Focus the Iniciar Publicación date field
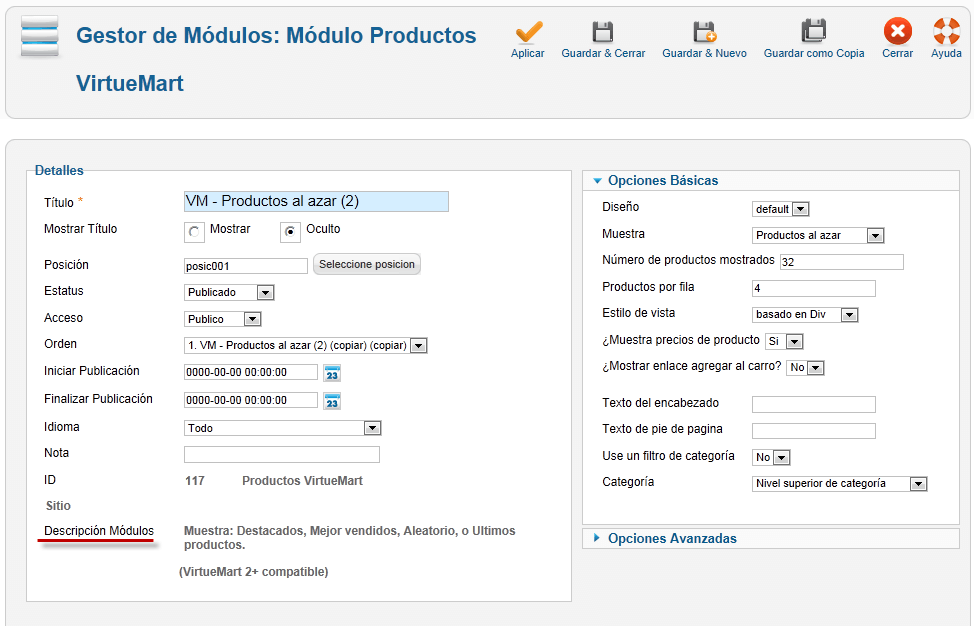This screenshot has width=974, height=626. pos(251,373)
